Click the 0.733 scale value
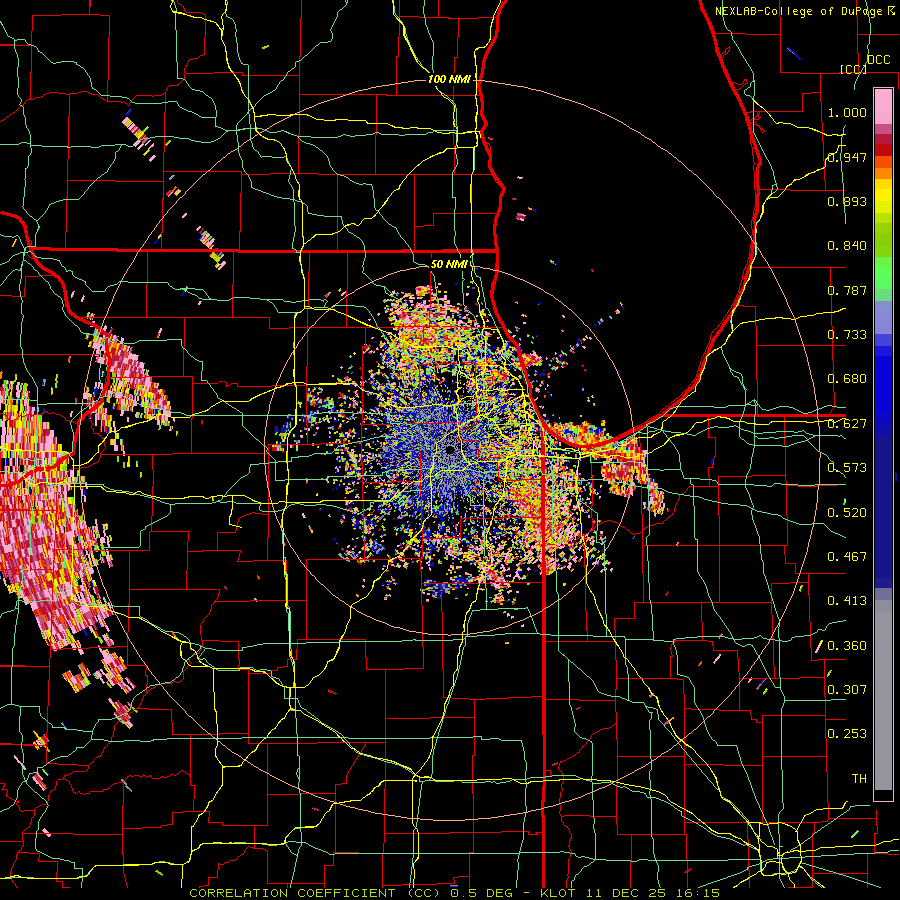The width and height of the screenshot is (900, 900). click(x=847, y=335)
